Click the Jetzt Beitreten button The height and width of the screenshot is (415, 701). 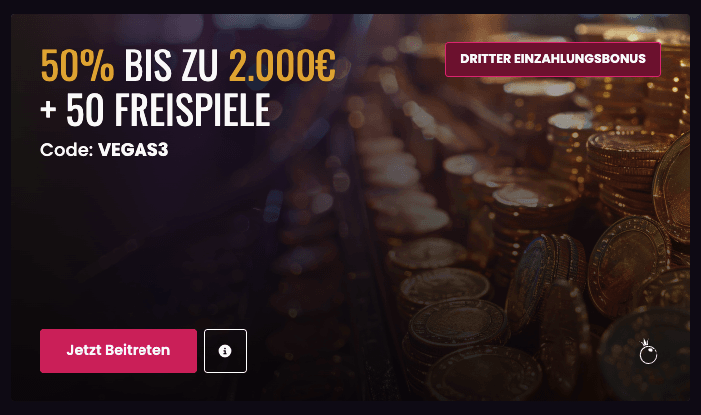tap(118, 351)
